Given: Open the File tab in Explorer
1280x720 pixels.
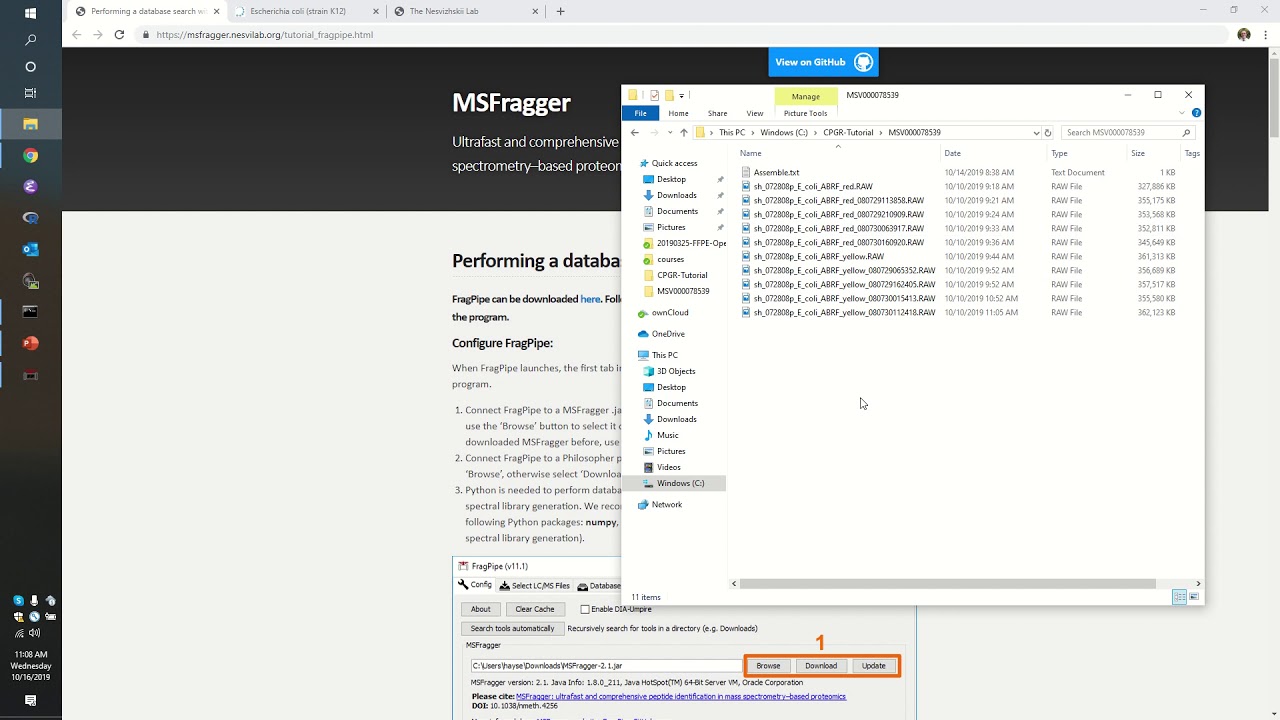Looking at the screenshot, I should (x=640, y=113).
